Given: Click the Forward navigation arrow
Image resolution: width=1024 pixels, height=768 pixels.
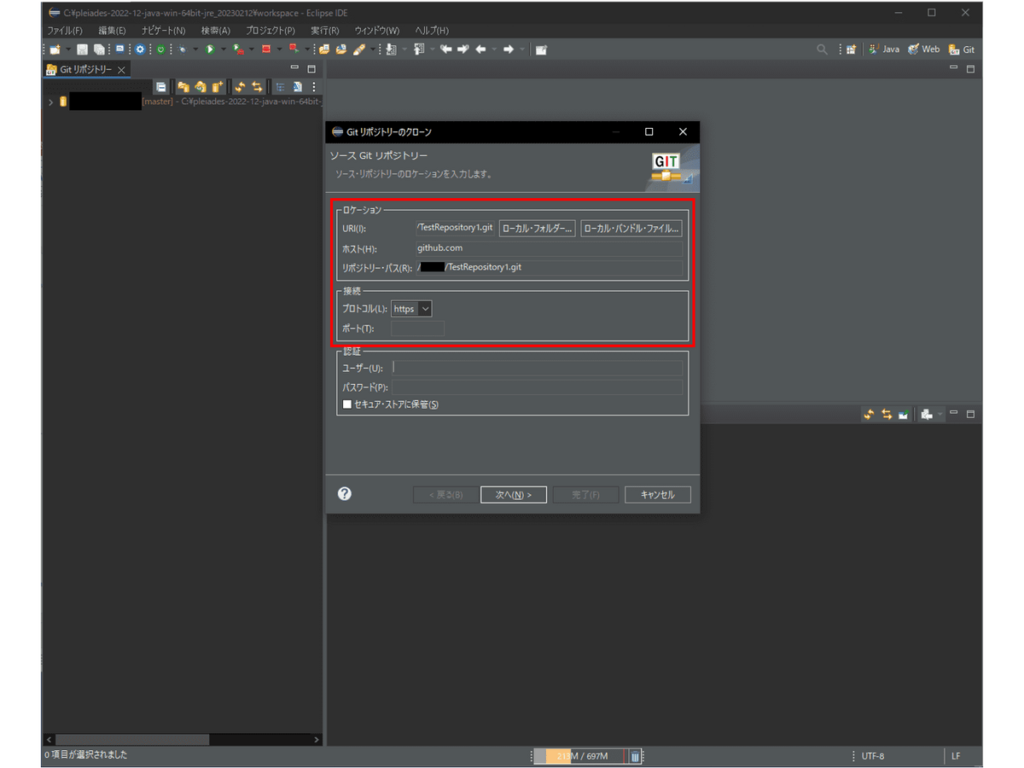Looking at the screenshot, I should pyautogui.click(x=508, y=50).
